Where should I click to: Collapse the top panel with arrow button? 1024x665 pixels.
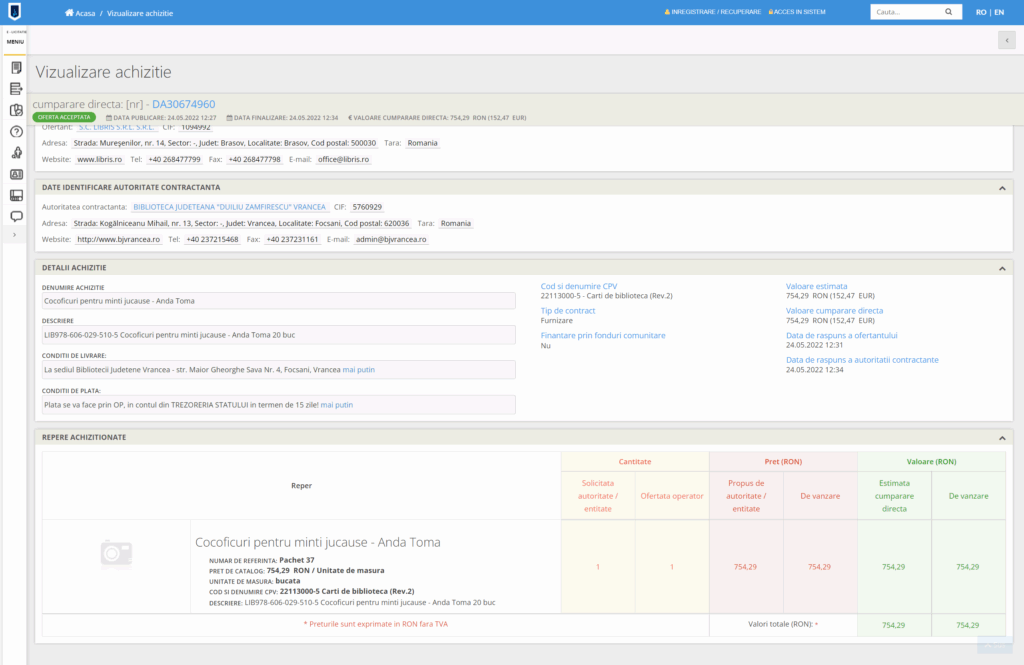1006,41
